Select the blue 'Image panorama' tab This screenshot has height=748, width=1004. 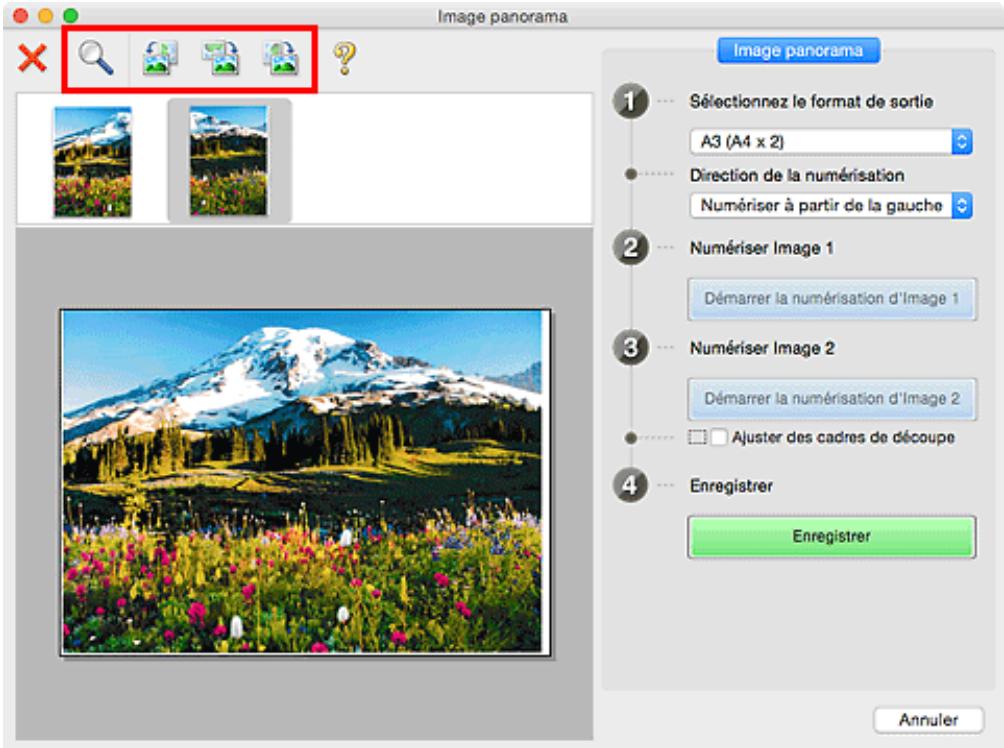(798, 51)
